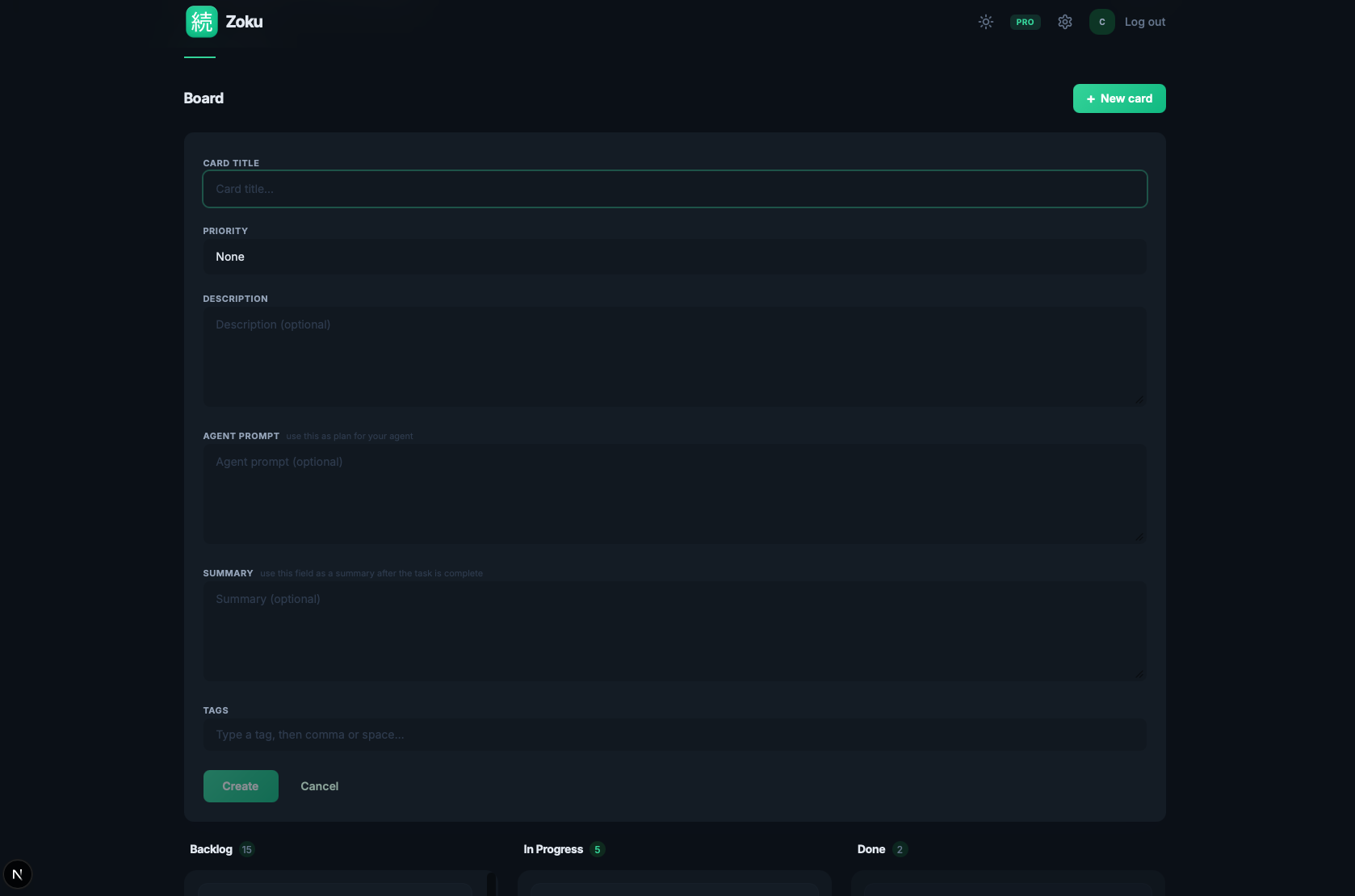Click the Zoku logo icon
The width and height of the screenshot is (1355, 896).
(201, 22)
